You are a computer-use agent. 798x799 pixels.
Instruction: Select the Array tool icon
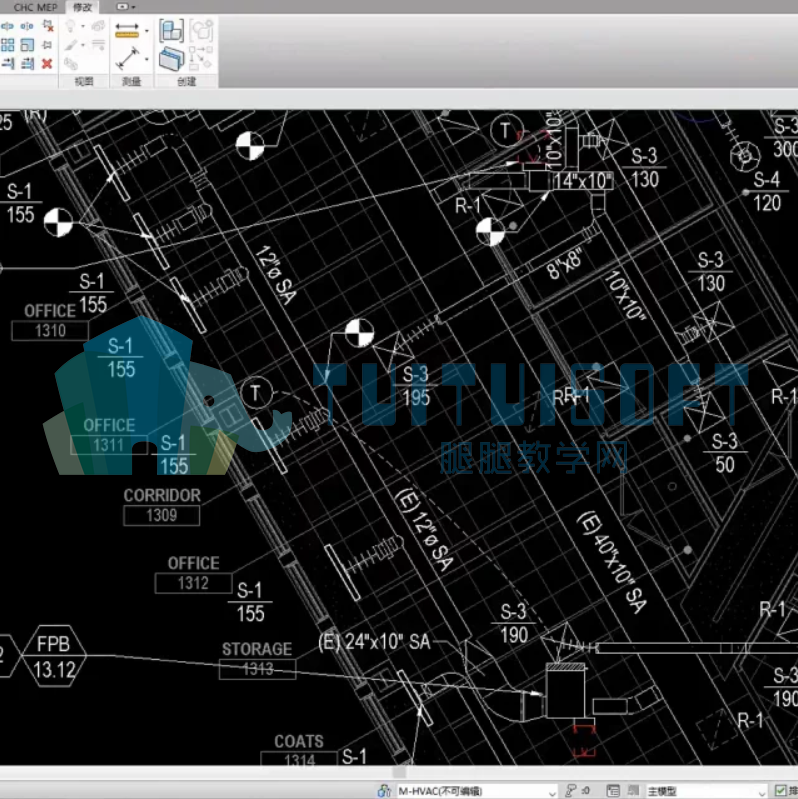click(8, 45)
